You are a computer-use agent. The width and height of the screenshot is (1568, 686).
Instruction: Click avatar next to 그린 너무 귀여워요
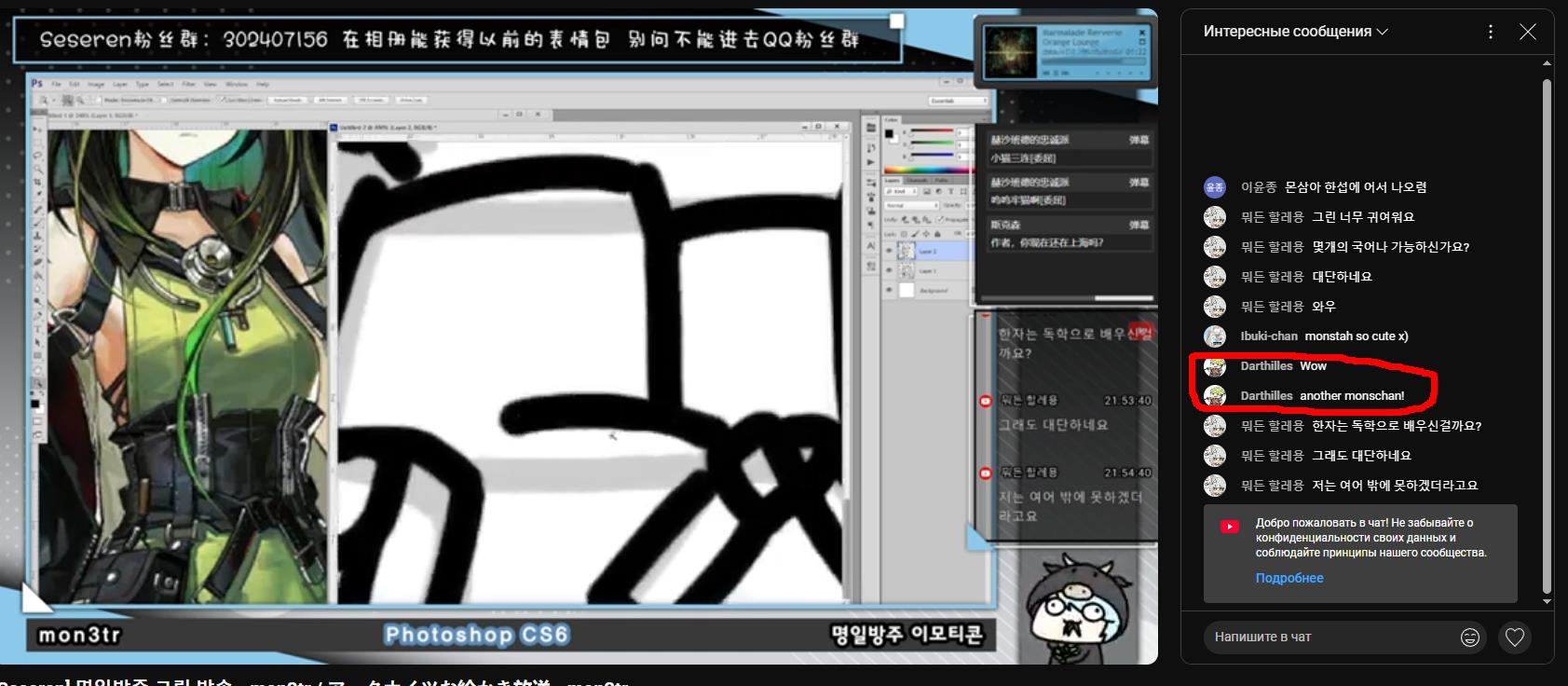tap(1215, 217)
